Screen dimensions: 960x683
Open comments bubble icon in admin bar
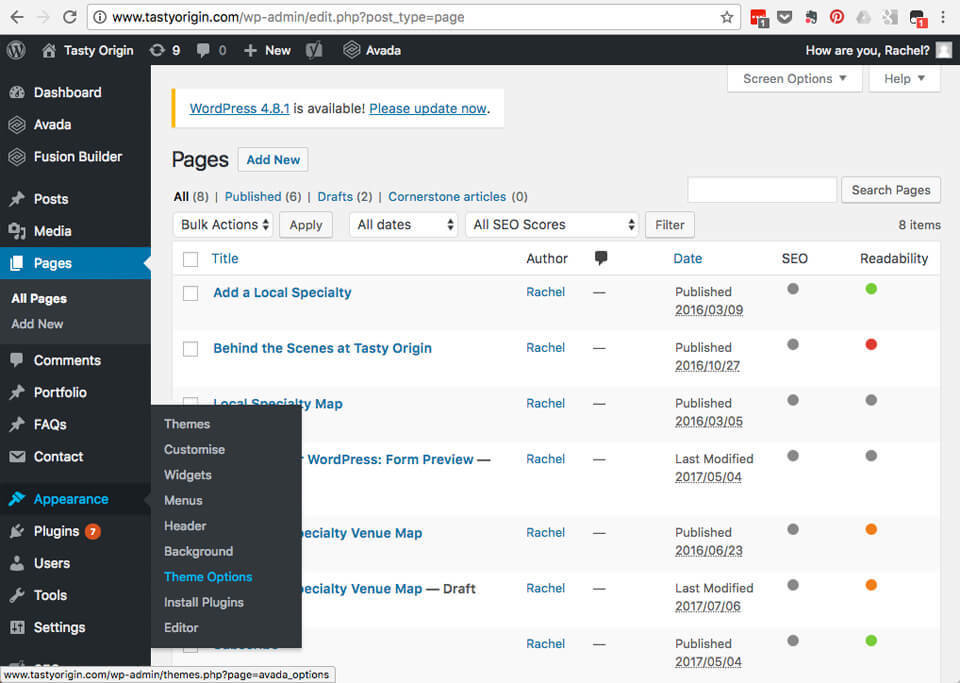point(203,50)
